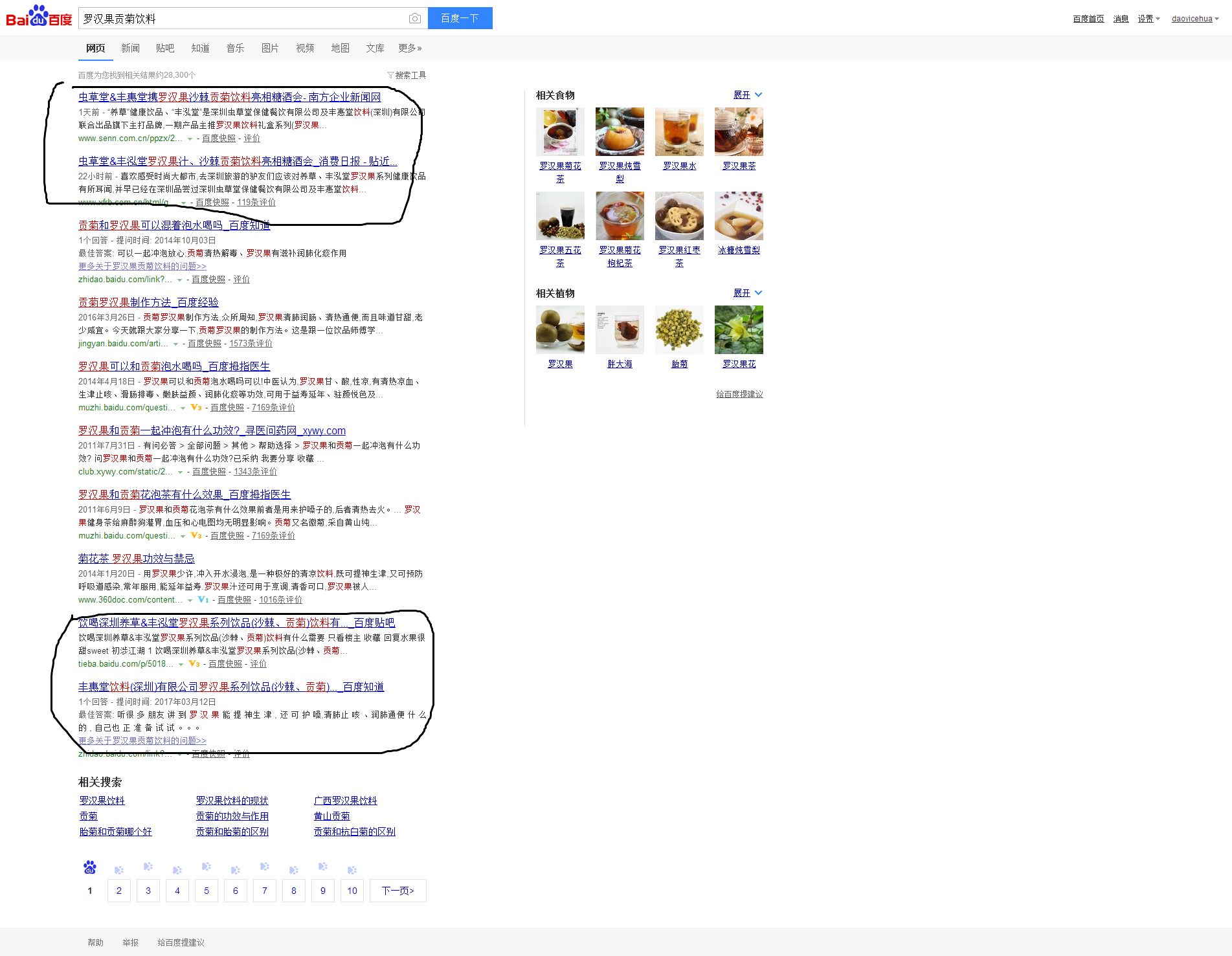Open dropdown arrow beside jingyan.baidu.com URL

[175, 344]
